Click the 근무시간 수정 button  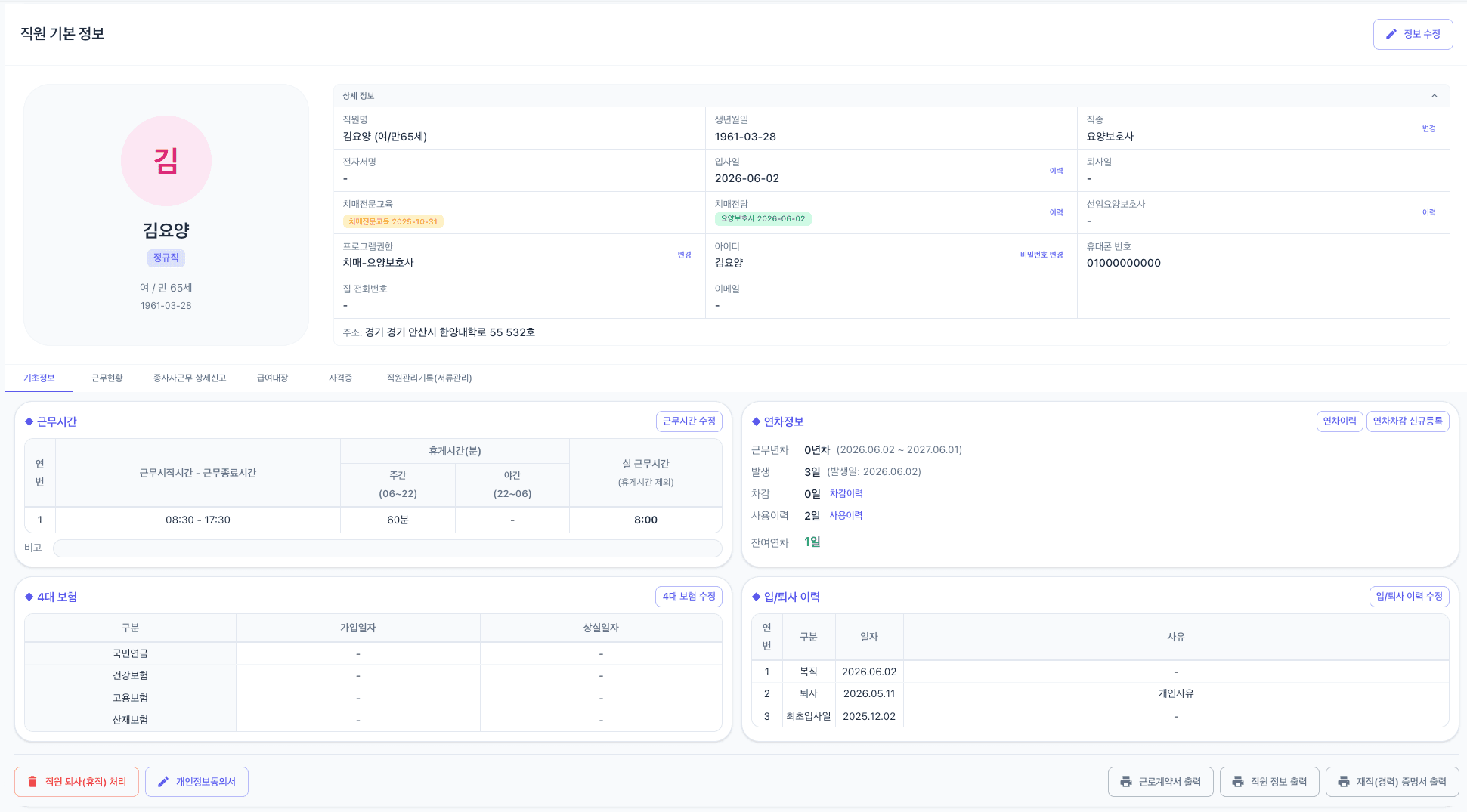689,421
